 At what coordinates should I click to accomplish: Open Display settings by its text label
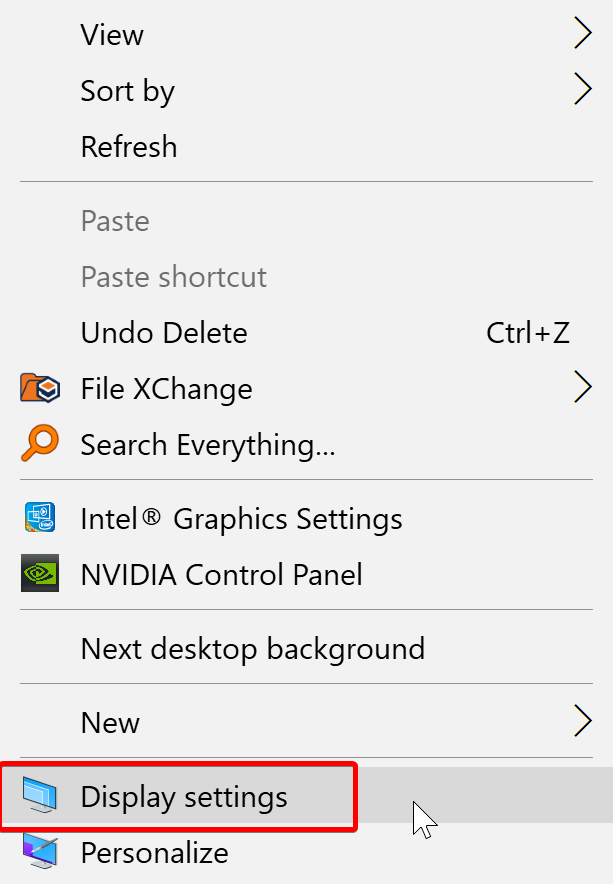(184, 797)
